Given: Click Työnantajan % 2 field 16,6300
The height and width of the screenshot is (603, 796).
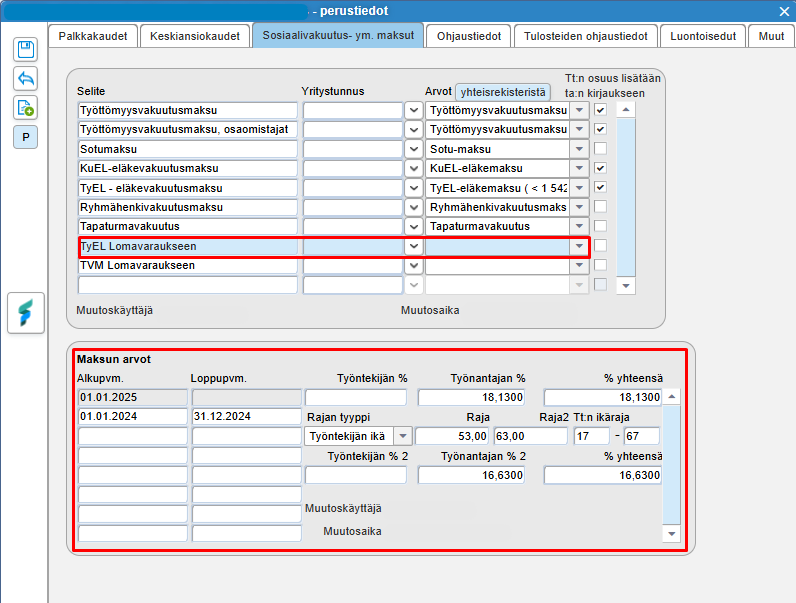Looking at the screenshot, I should pos(471,475).
